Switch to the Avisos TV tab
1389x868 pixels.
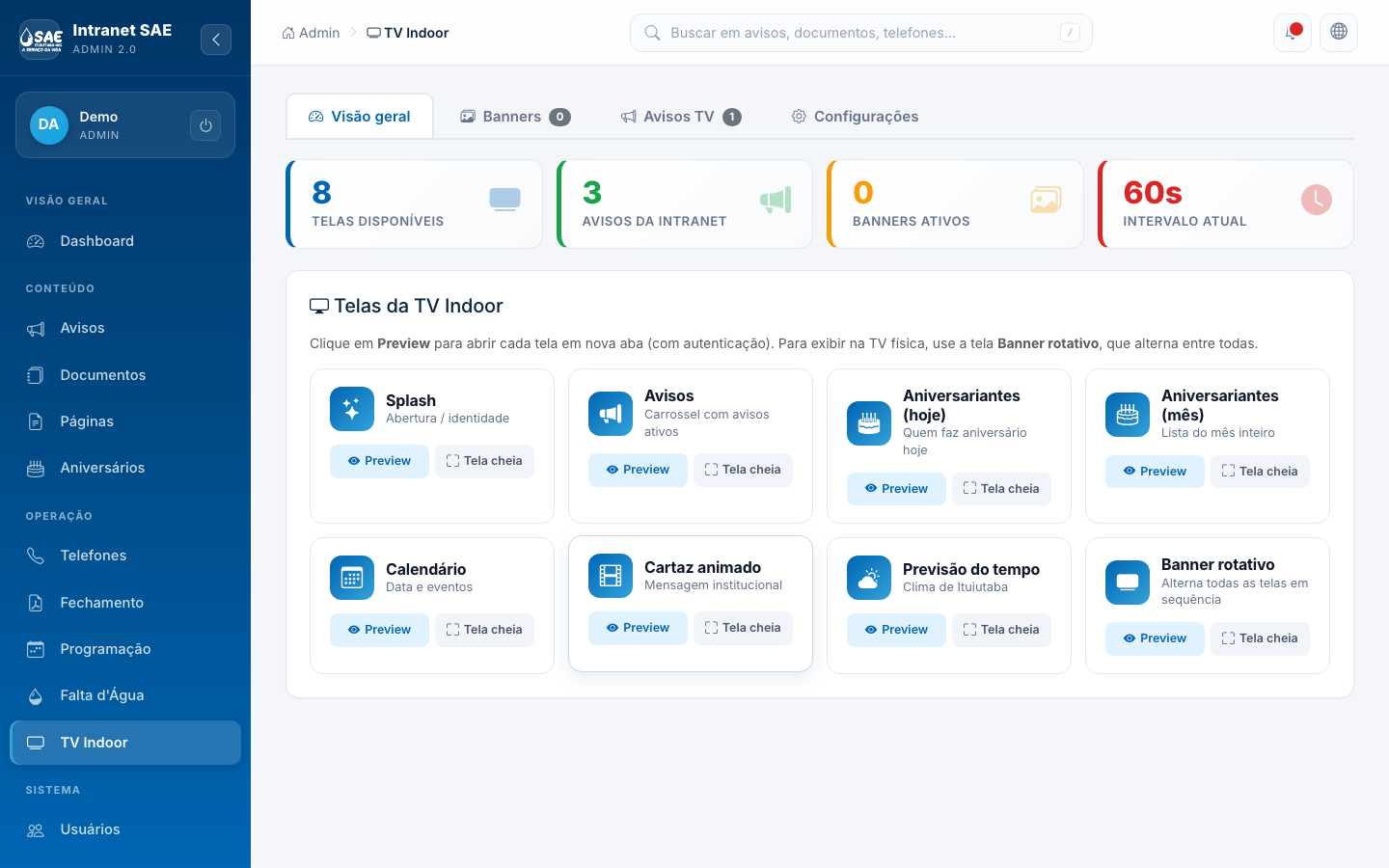[681, 117]
